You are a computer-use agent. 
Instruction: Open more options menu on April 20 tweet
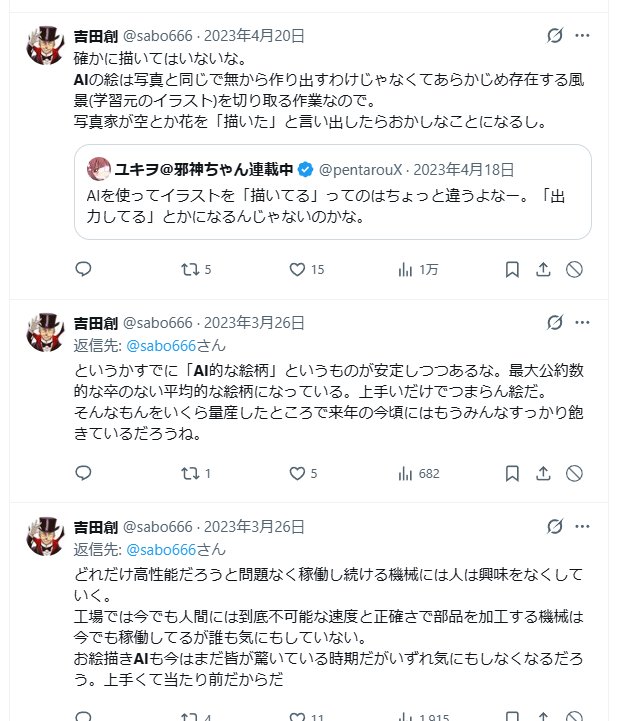(584, 36)
